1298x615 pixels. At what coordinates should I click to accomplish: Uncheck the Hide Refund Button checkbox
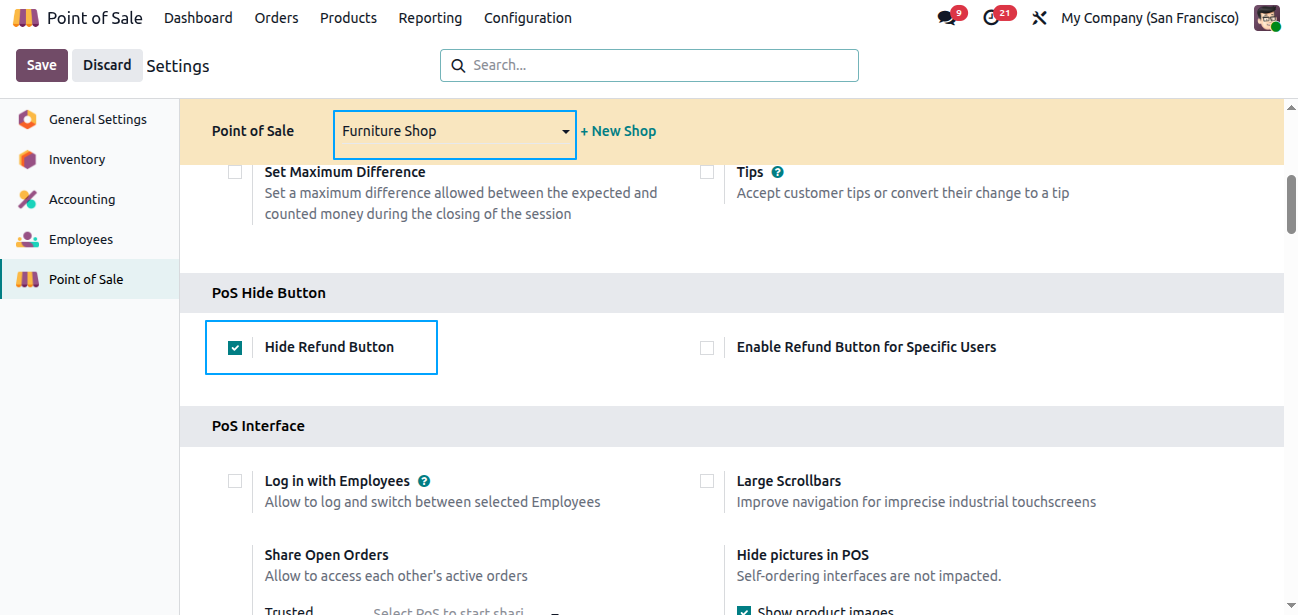point(235,348)
